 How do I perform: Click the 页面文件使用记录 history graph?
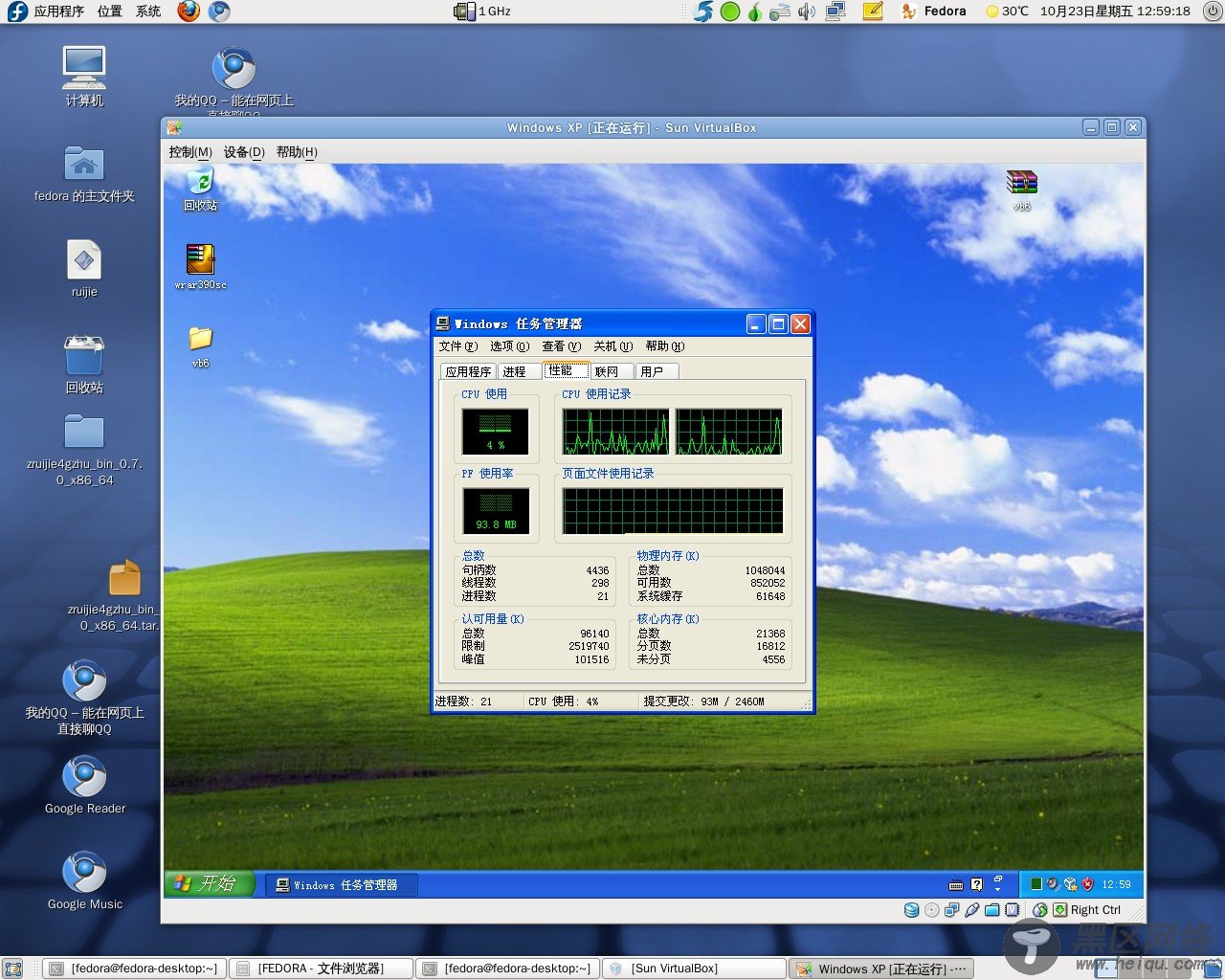673,511
